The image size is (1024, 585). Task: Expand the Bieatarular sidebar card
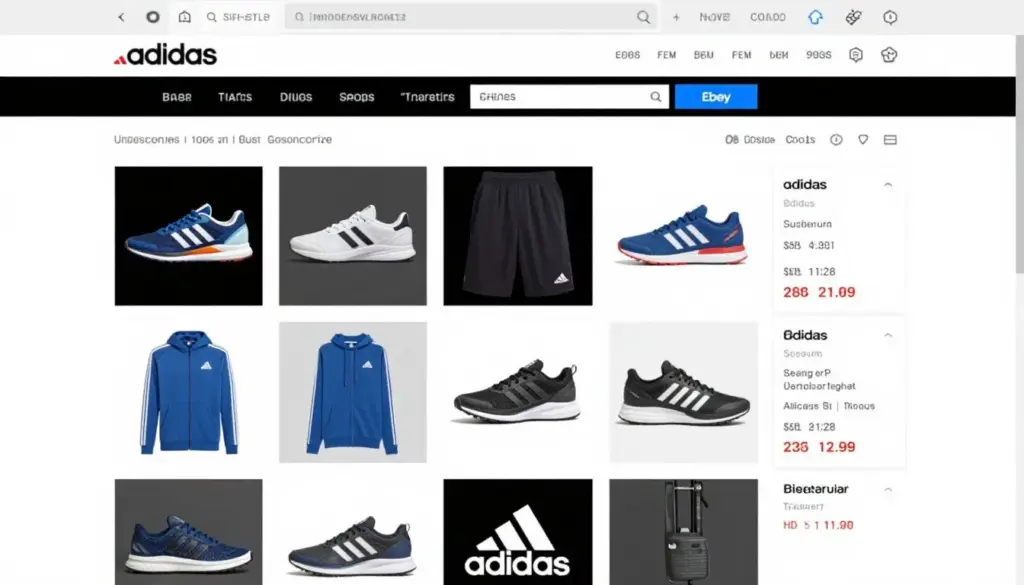tap(889, 489)
